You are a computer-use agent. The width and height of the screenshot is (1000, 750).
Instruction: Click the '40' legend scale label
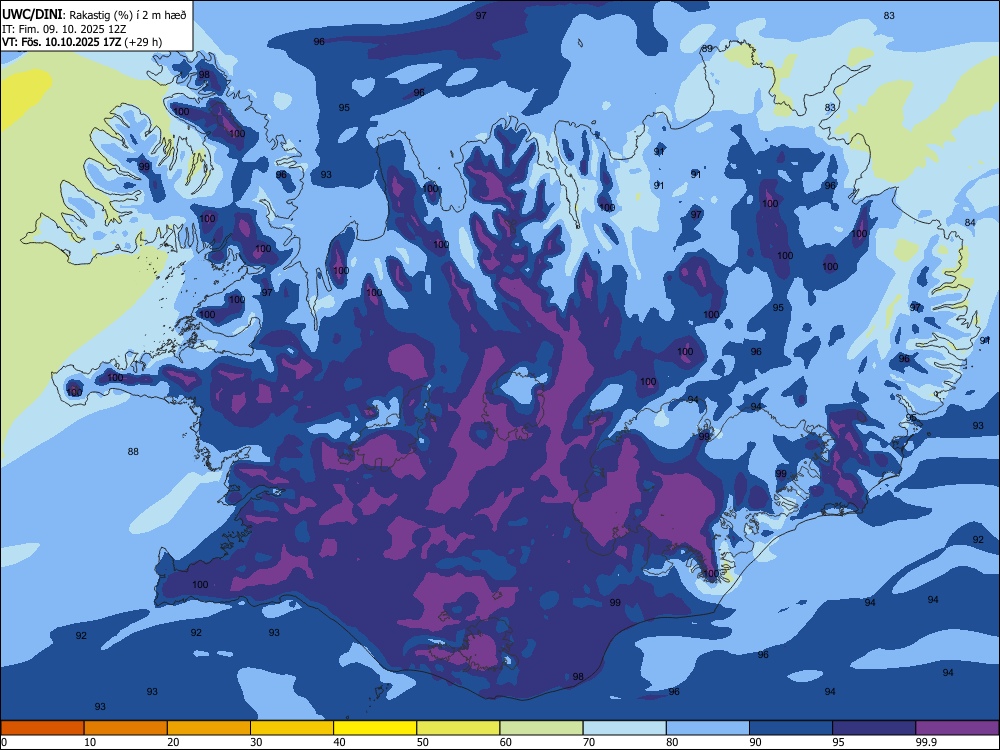[x=340, y=742]
